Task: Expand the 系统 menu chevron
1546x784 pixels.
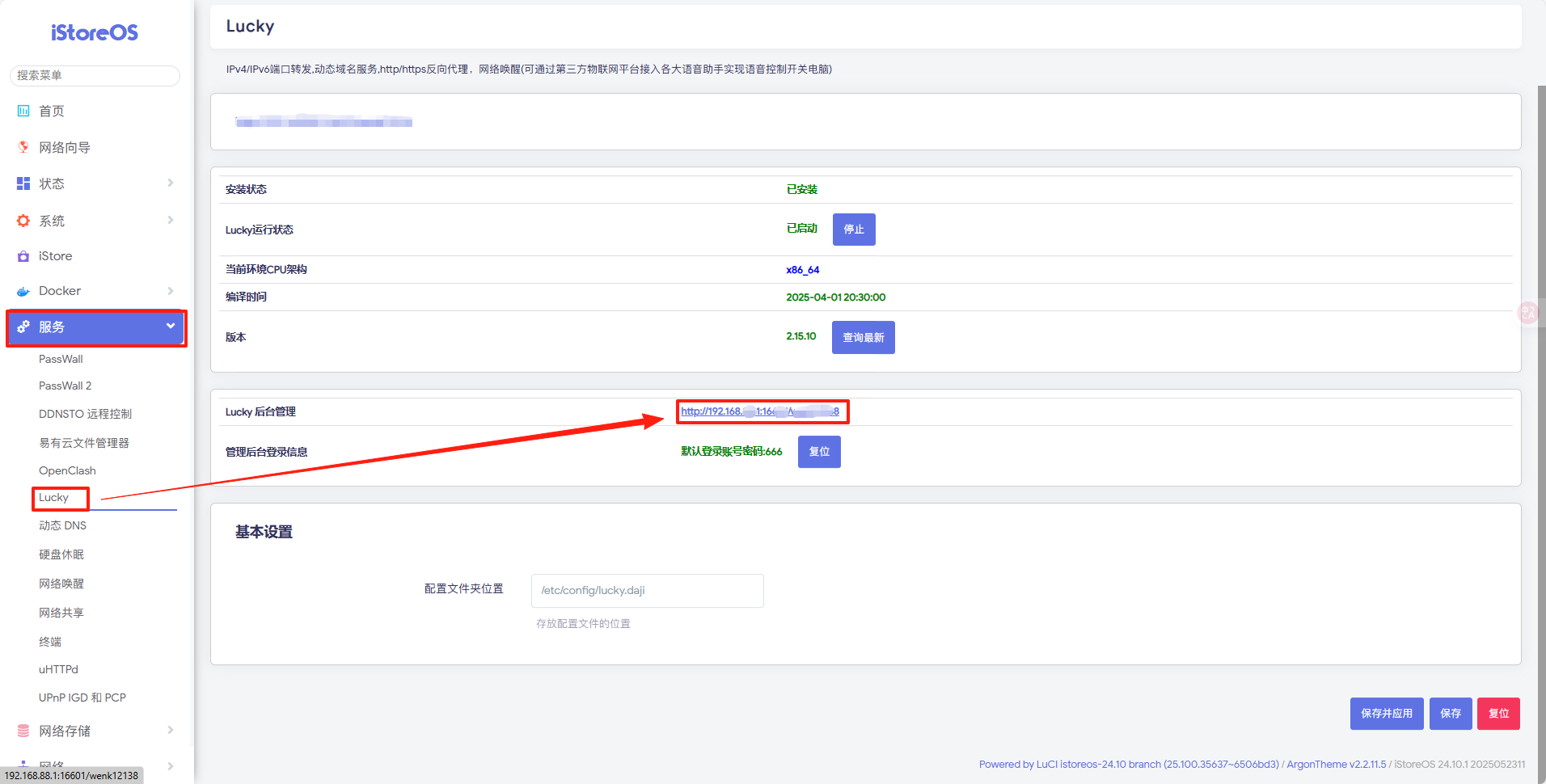Action: (x=171, y=220)
